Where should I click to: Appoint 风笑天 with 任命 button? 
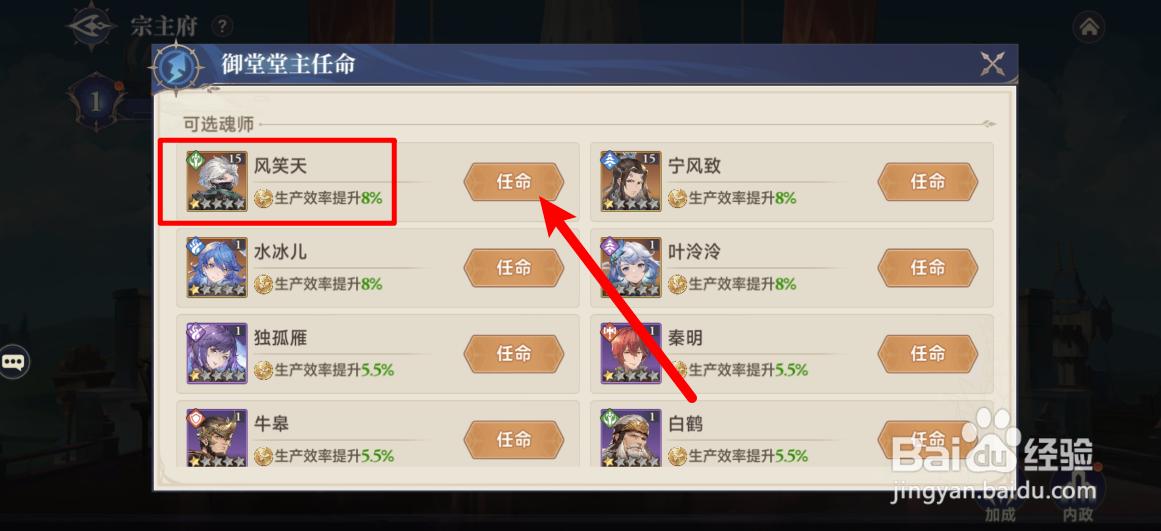click(x=514, y=182)
